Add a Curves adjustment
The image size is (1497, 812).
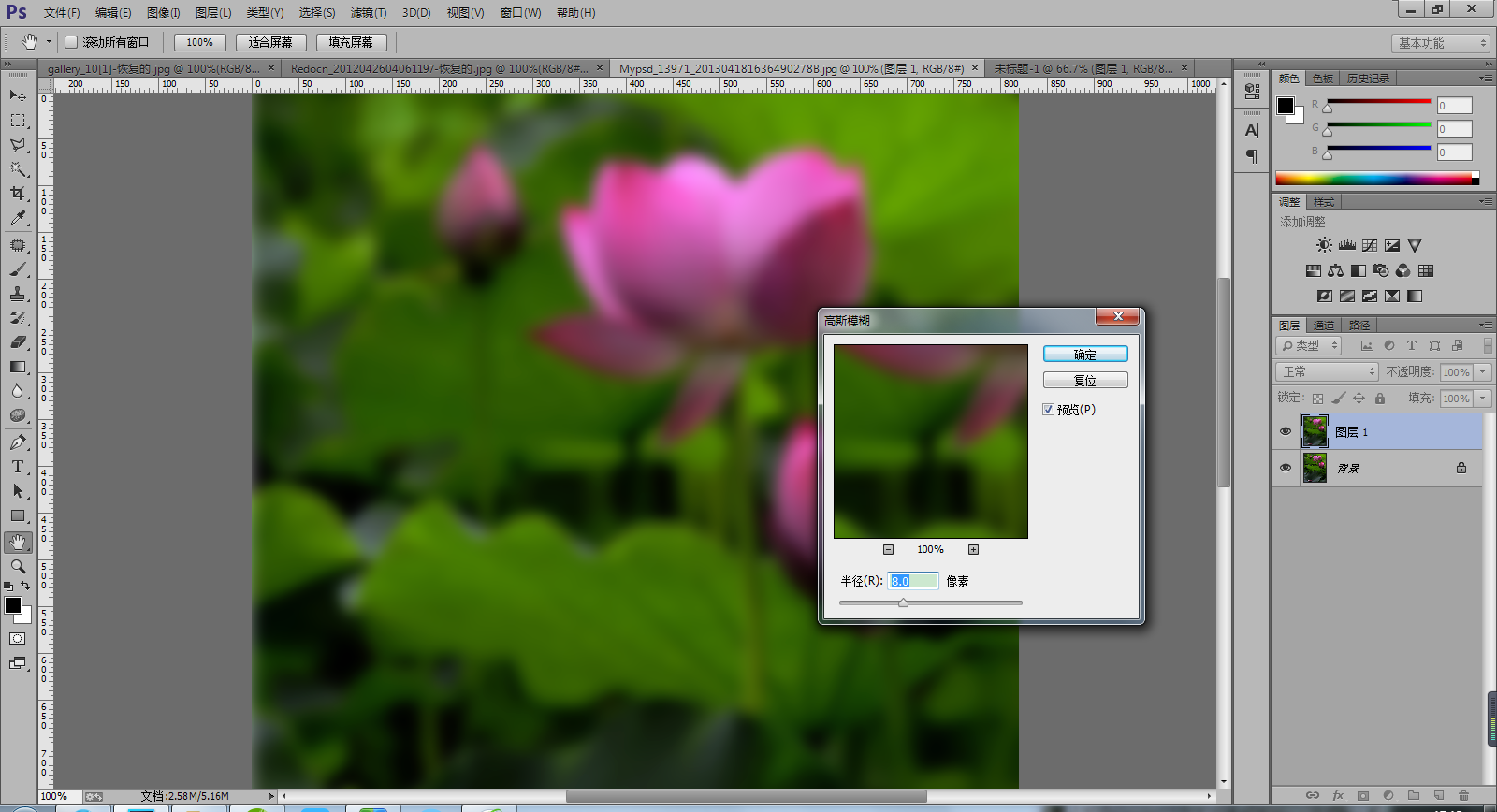click(1370, 245)
